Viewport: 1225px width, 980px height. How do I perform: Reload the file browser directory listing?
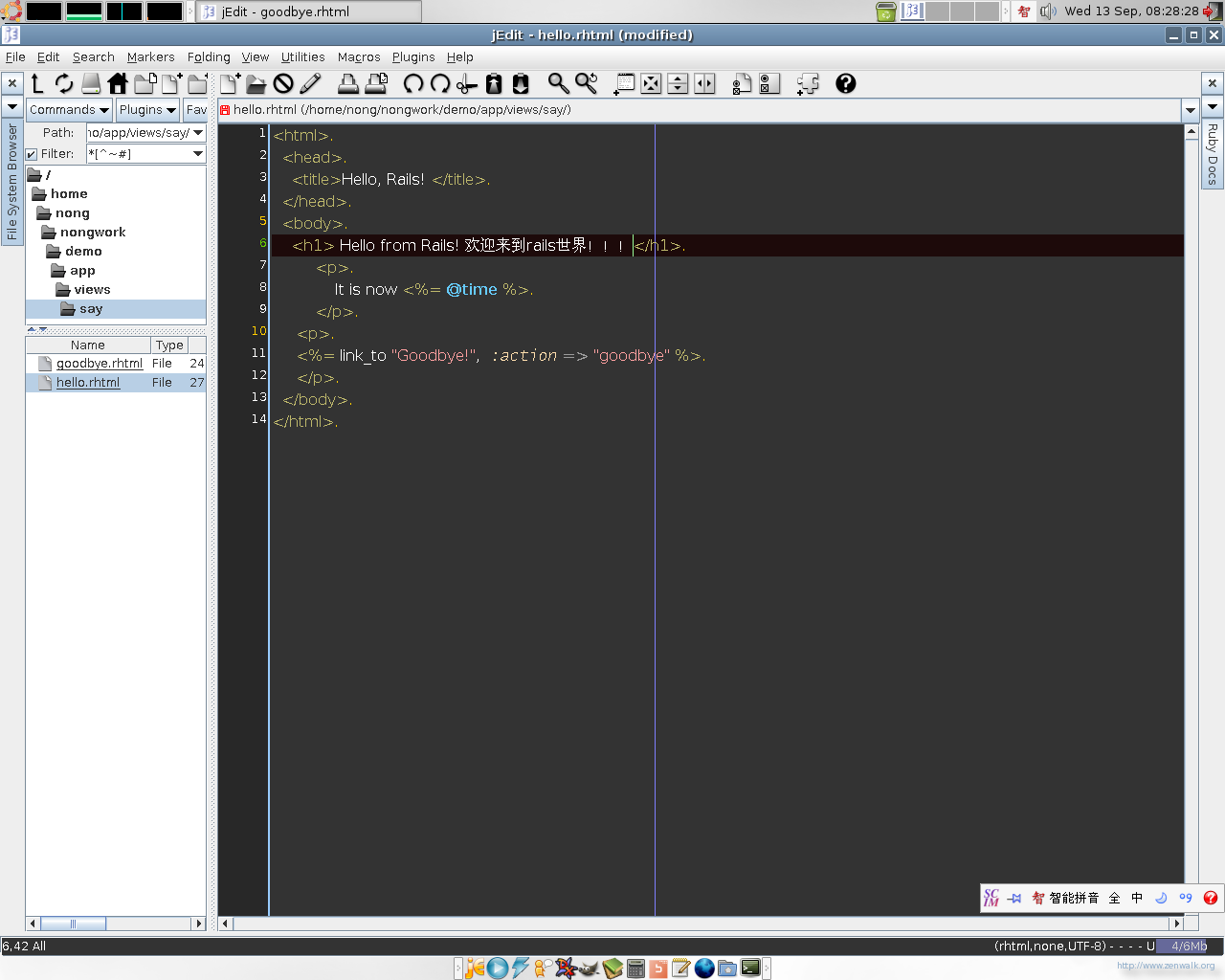click(64, 83)
